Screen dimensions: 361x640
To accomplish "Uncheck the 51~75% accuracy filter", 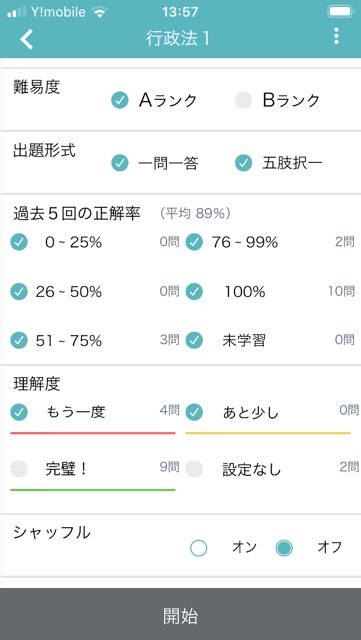I will 19,340.
